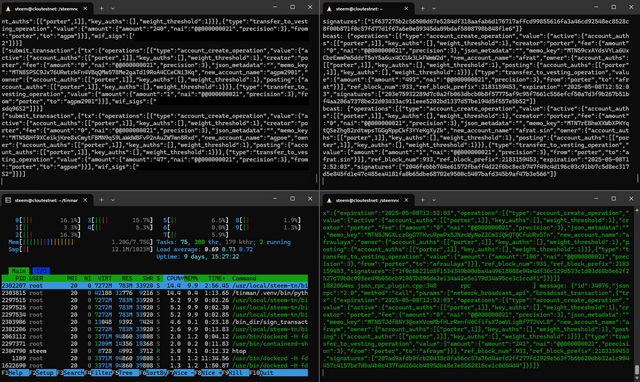This screenshot has width=640, height=382.
Task: Click the bottom-right terminal scrollbar
Action: click(636, 370)
